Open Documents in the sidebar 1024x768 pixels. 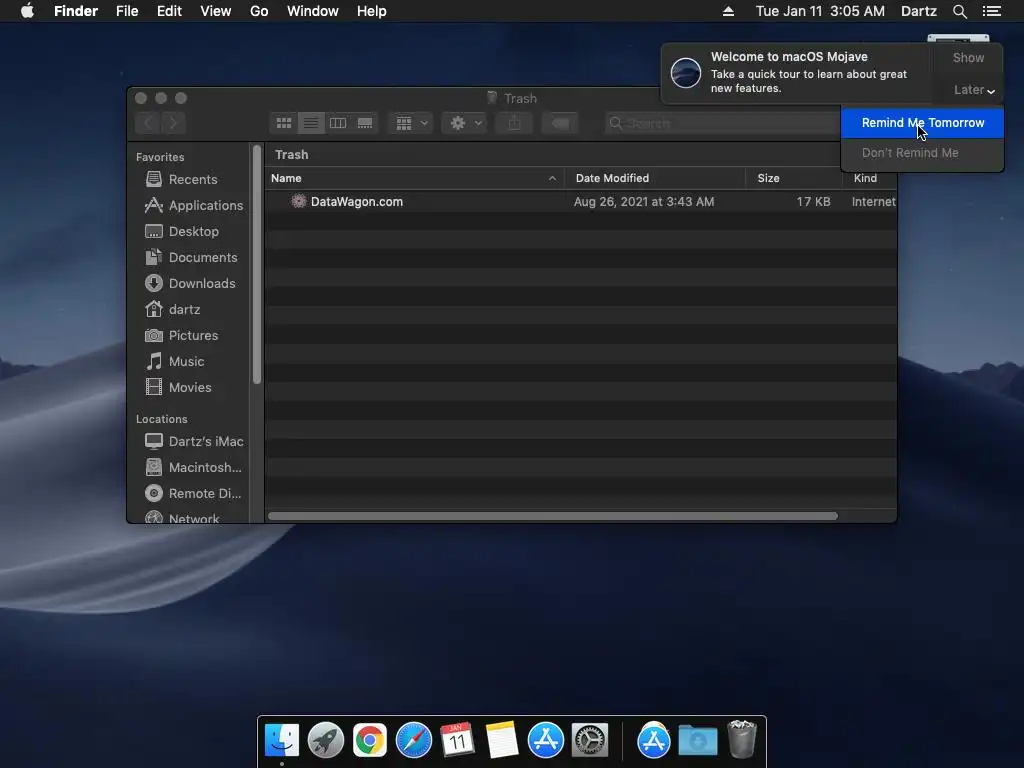191,257
